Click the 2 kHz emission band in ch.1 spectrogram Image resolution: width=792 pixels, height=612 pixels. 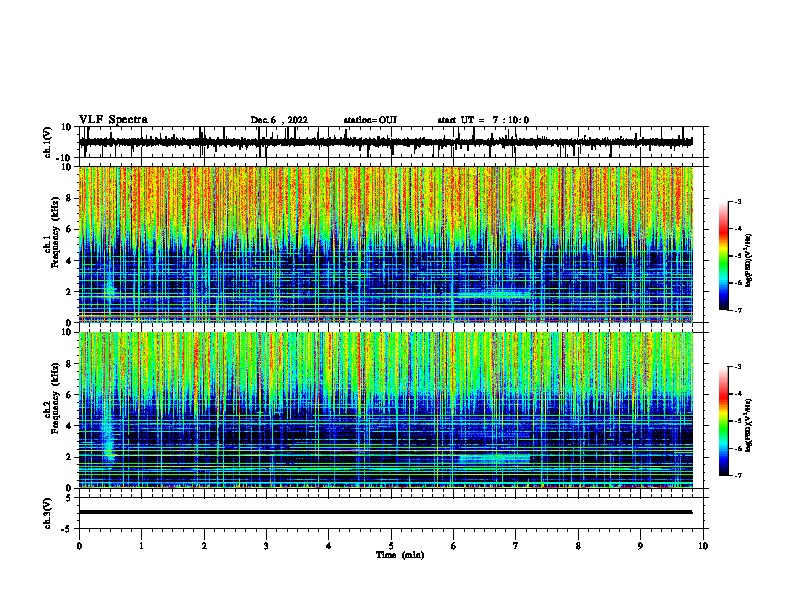(494, 292)
